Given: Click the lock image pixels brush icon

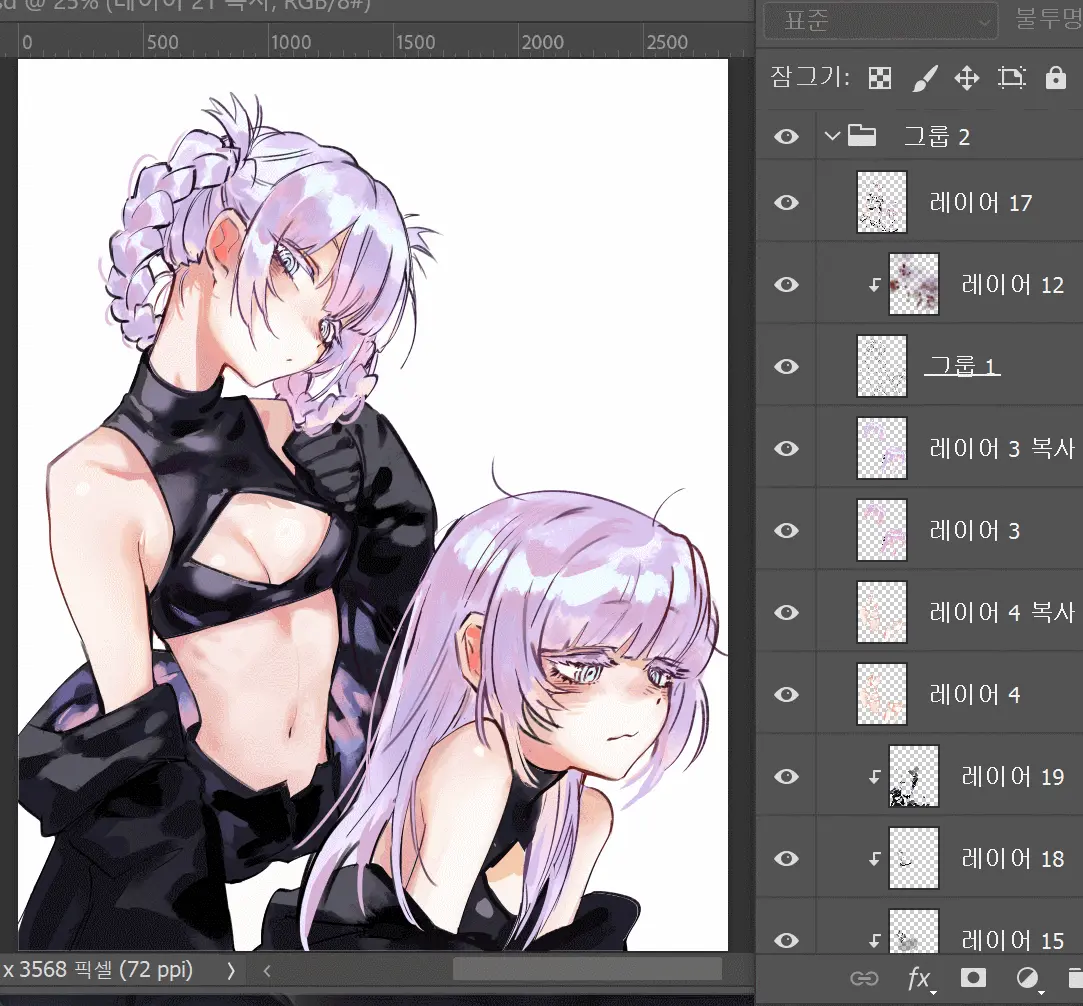Looking at the screenshot, I should (x=924, y=78).
